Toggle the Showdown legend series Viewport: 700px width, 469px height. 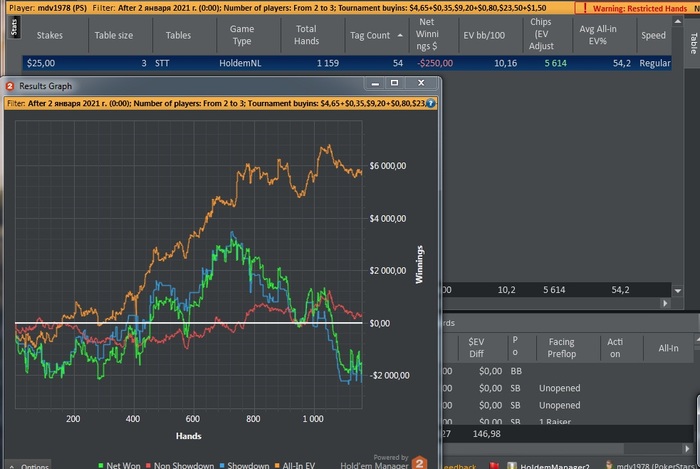(244, 465)
